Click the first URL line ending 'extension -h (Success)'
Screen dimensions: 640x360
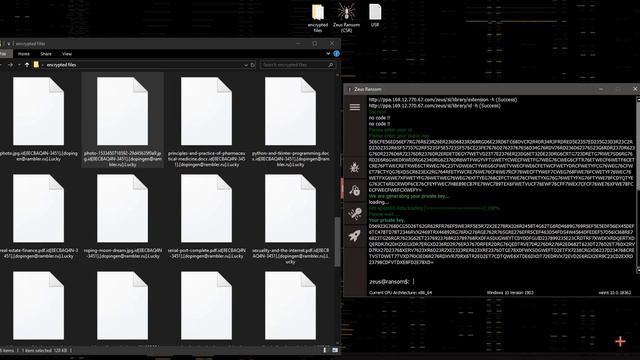(443, 100)
